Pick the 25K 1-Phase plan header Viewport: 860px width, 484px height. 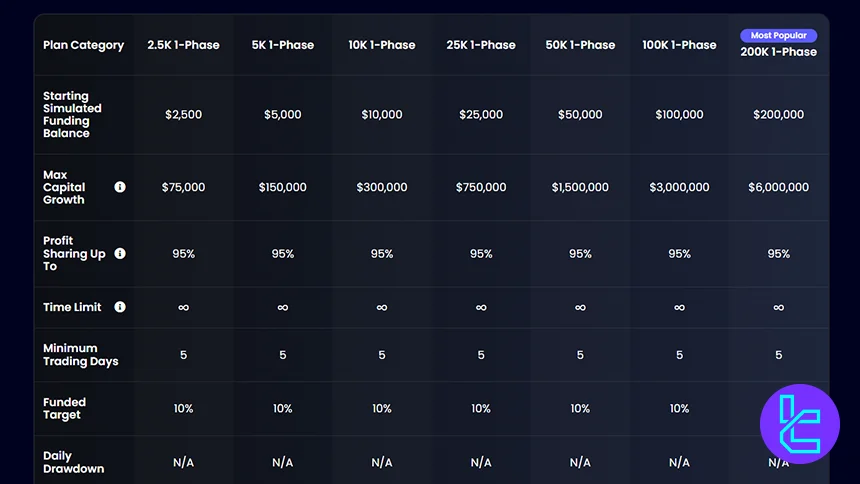pos(480,45)
